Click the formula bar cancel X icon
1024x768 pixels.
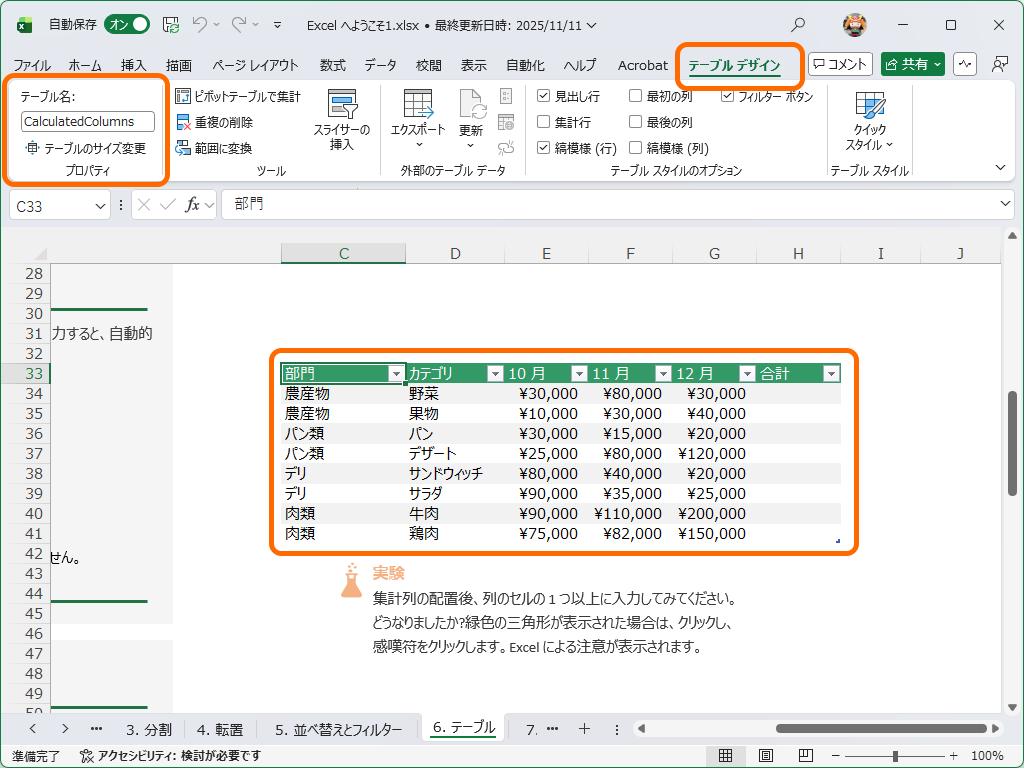(x=144, y=205)
